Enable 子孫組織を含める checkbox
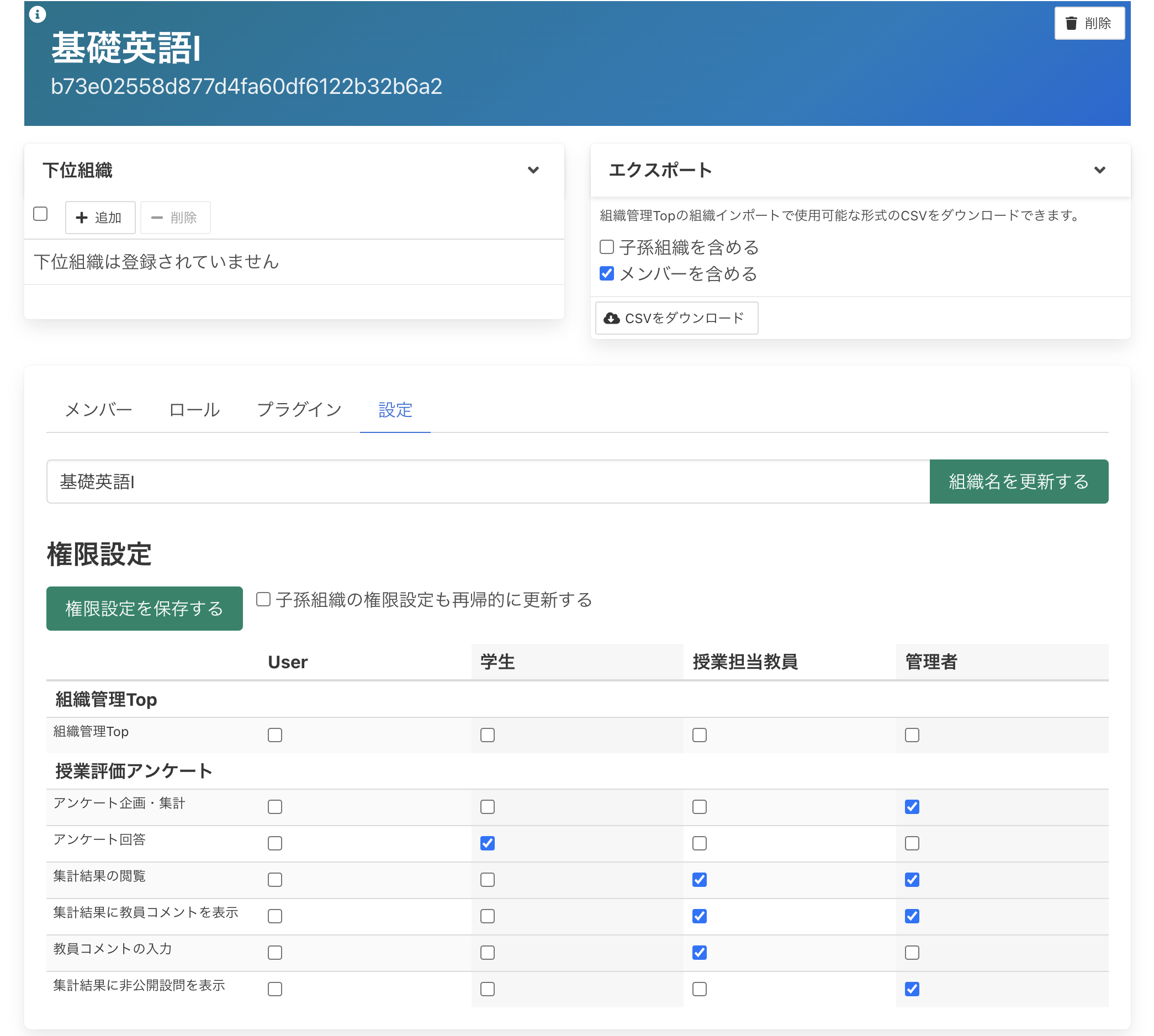Viewport: 1154px width, 1036px height. point(607,247)
